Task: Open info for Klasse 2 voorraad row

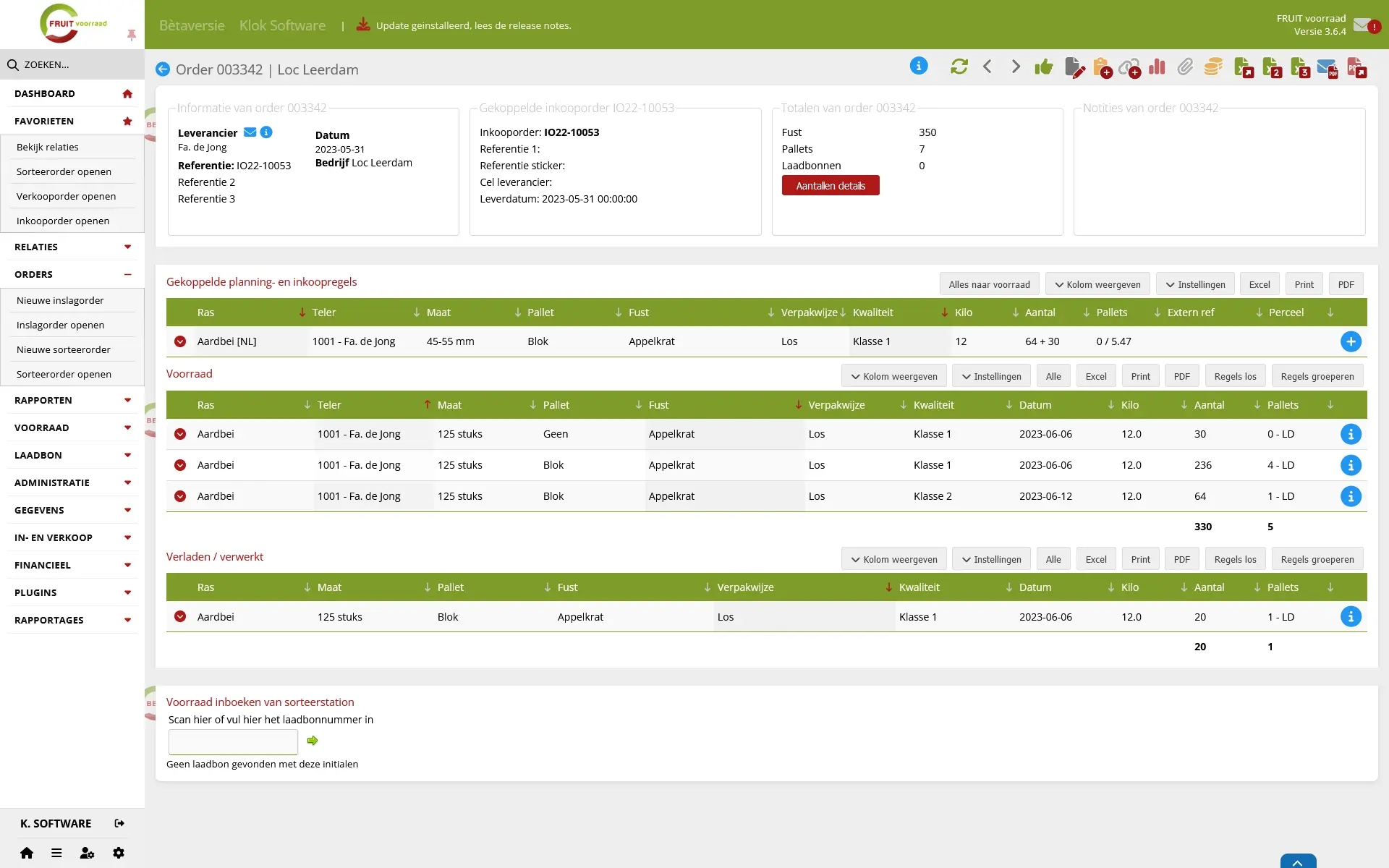Action: [x=1351, y=496]
